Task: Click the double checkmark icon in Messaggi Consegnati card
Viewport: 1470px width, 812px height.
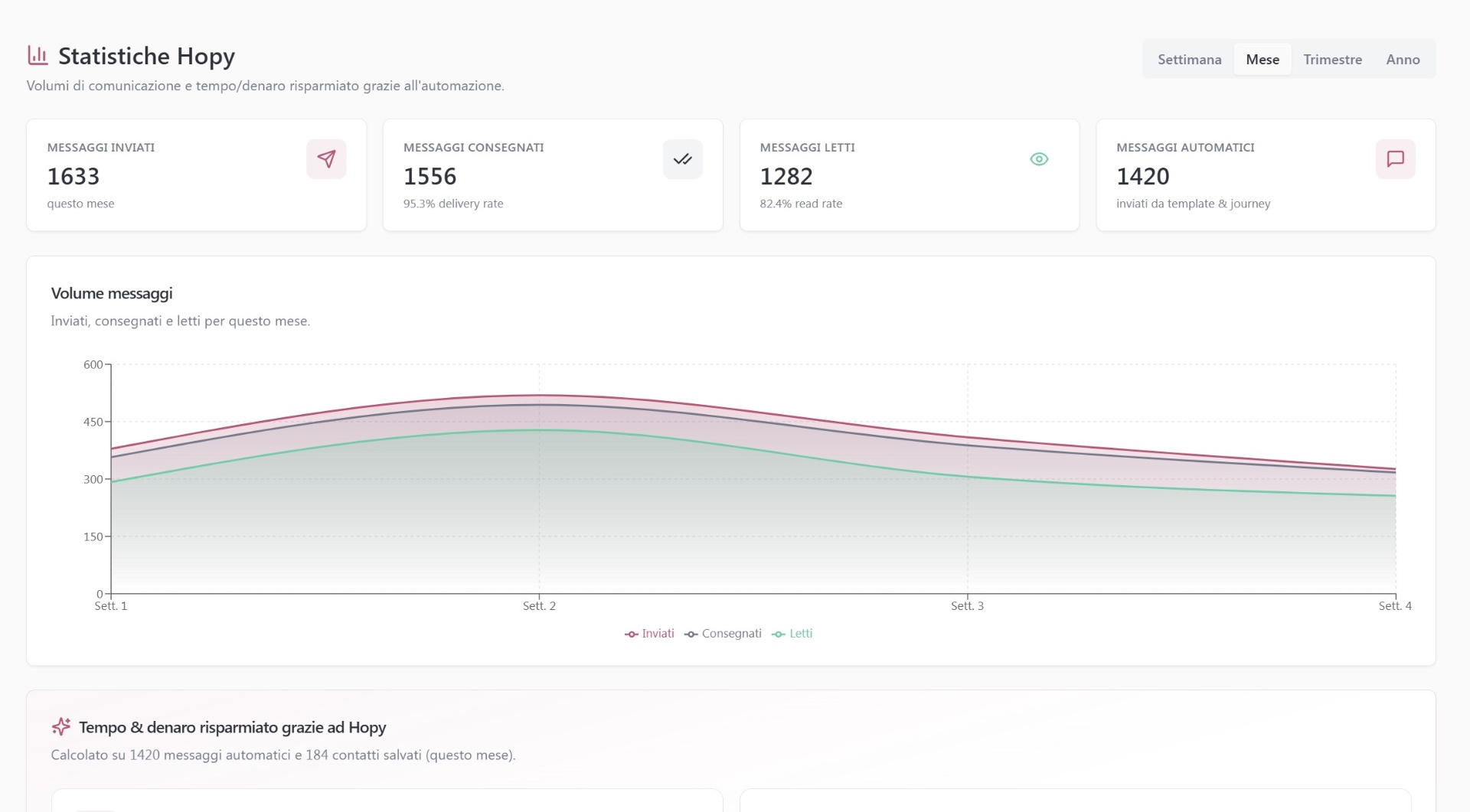Action: [682, 159]
